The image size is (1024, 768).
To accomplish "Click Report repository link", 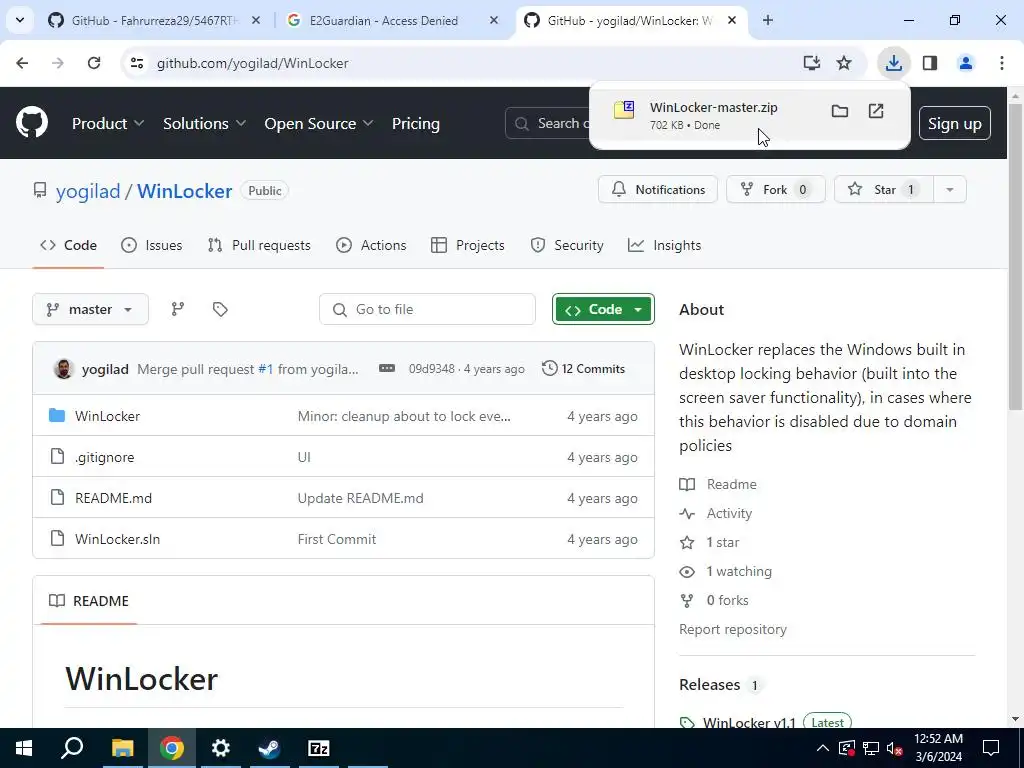I will [x=733, y=629].
